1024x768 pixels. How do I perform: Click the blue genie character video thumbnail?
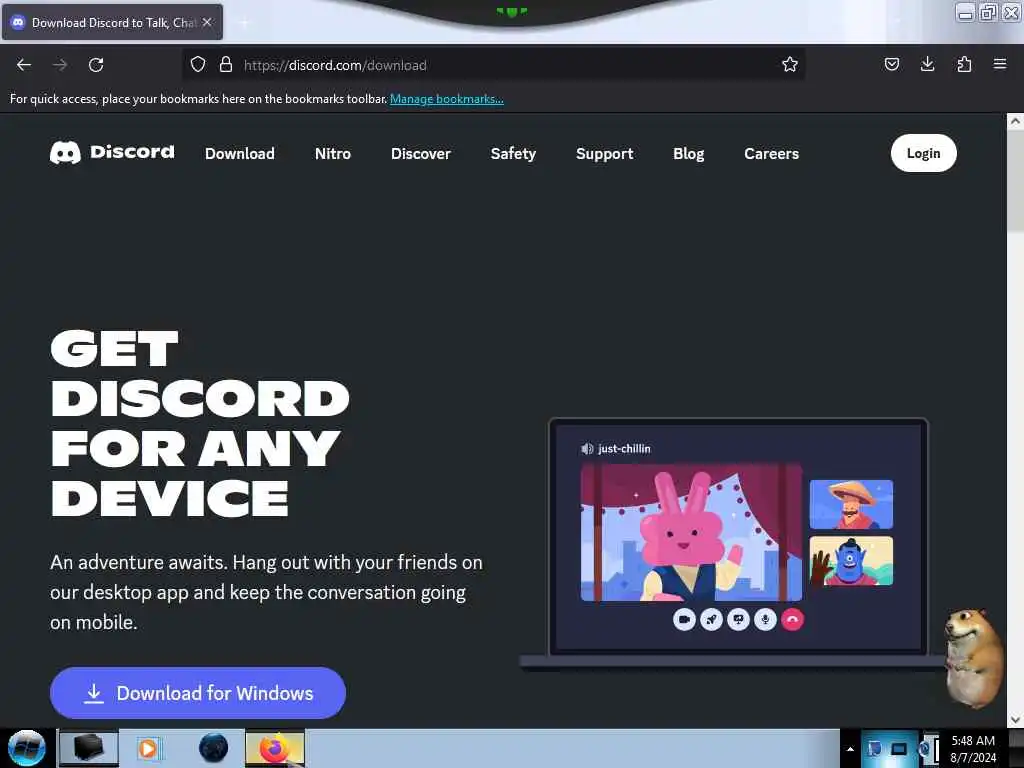pos(851,561)
